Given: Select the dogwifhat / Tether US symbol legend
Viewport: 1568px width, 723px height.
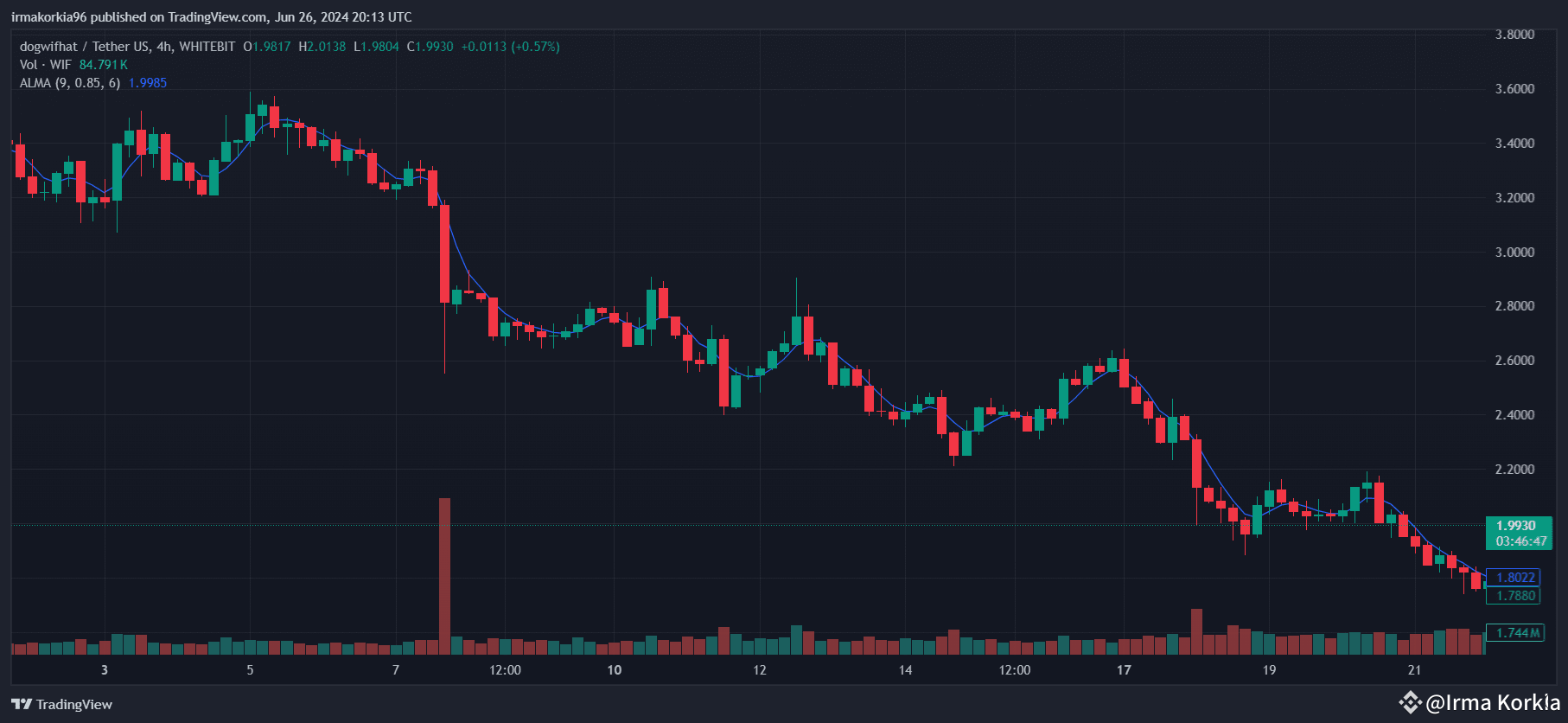Looking at the screenshot, I should pyautogui.click(x=127, y=47).
